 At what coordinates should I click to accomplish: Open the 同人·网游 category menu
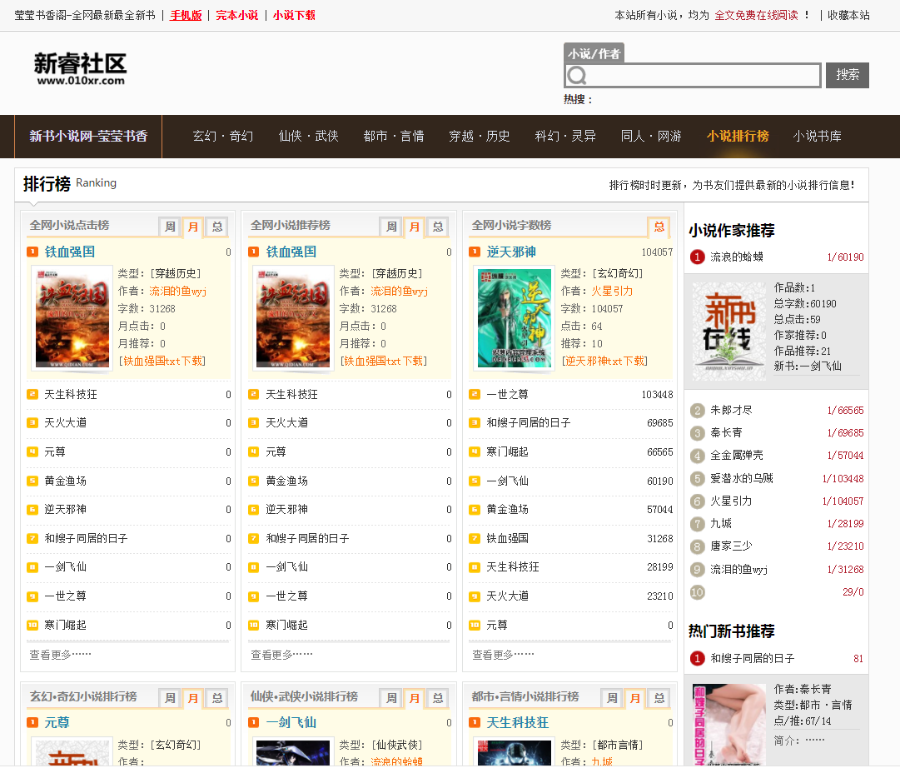pos(651,136)
